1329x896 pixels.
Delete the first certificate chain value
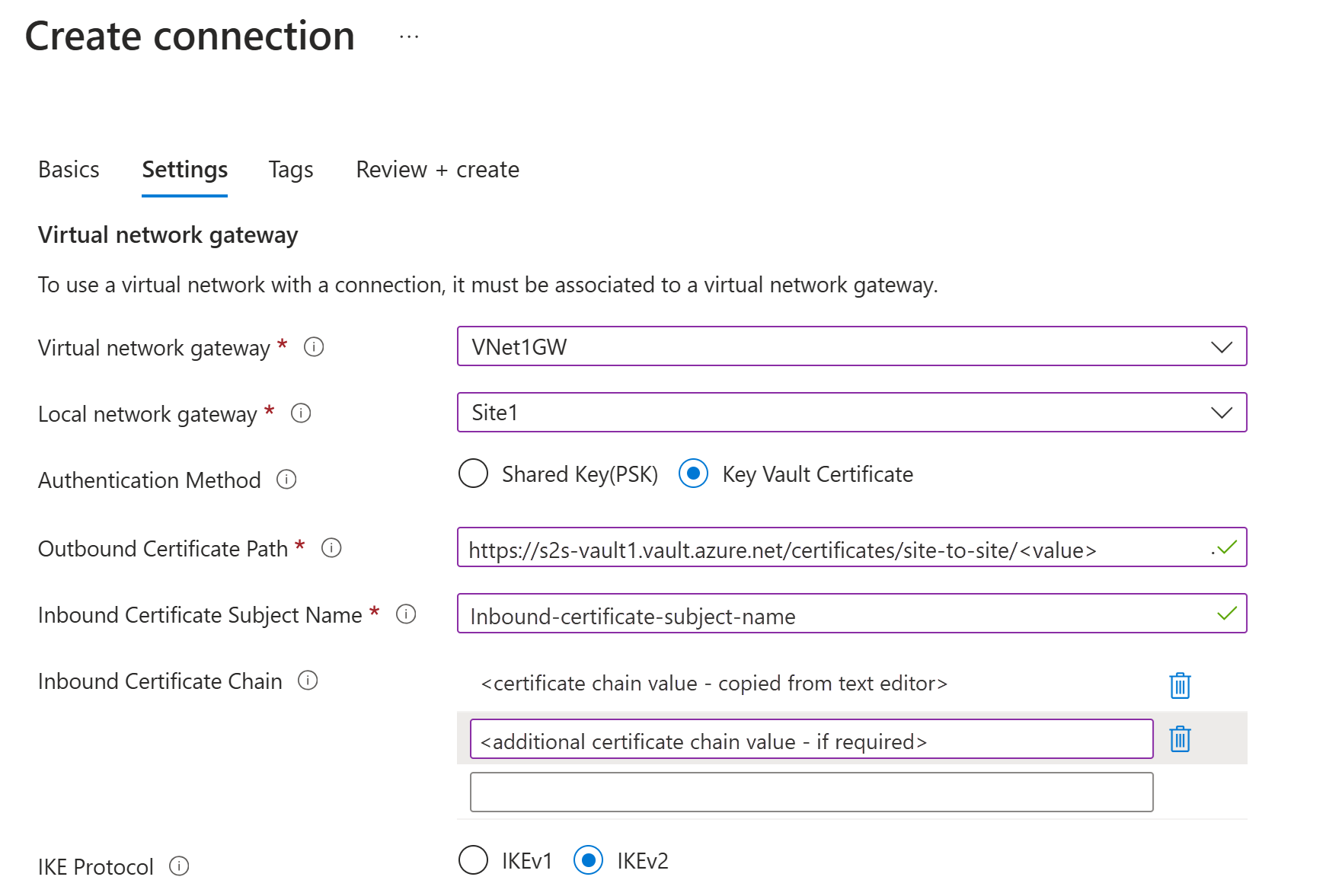pyautogui.click(x=1180, y=685)
